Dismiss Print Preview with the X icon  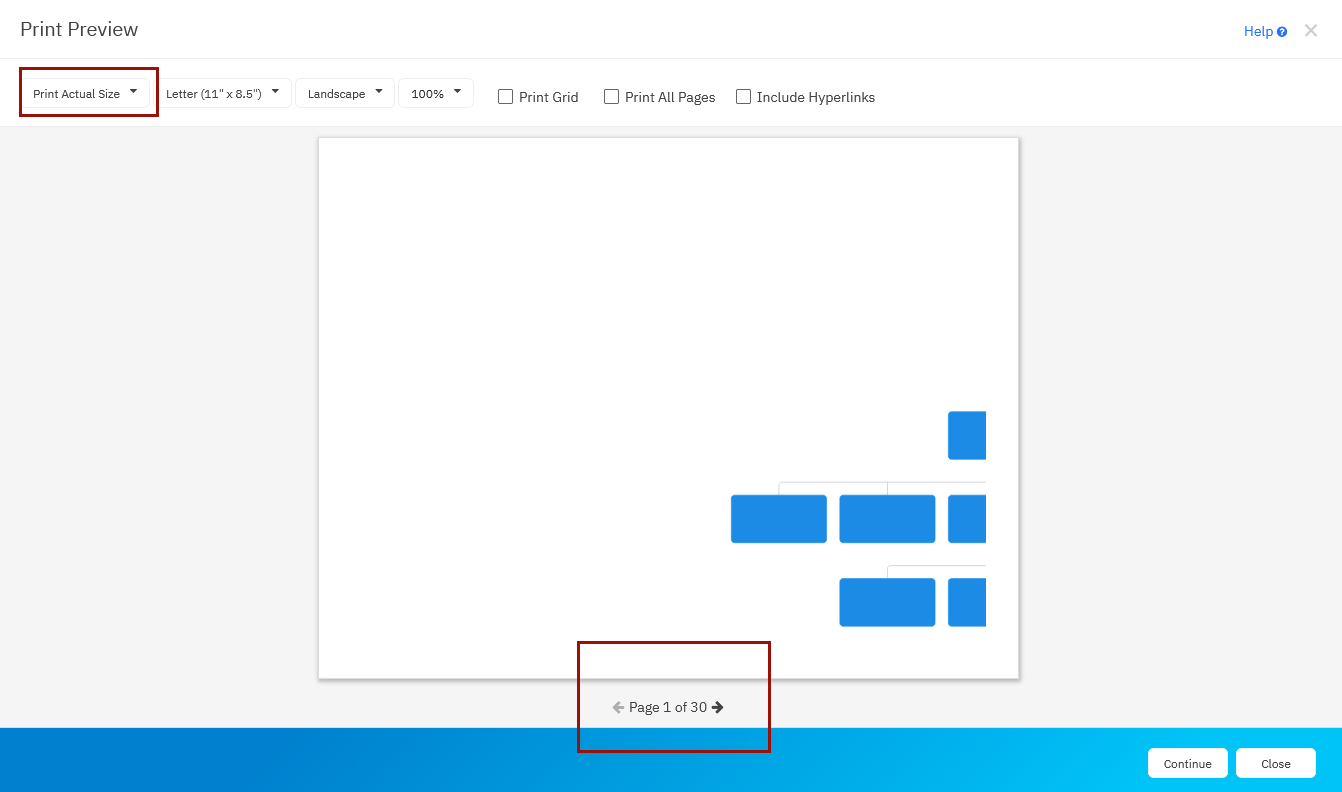tap(1311, 31)
